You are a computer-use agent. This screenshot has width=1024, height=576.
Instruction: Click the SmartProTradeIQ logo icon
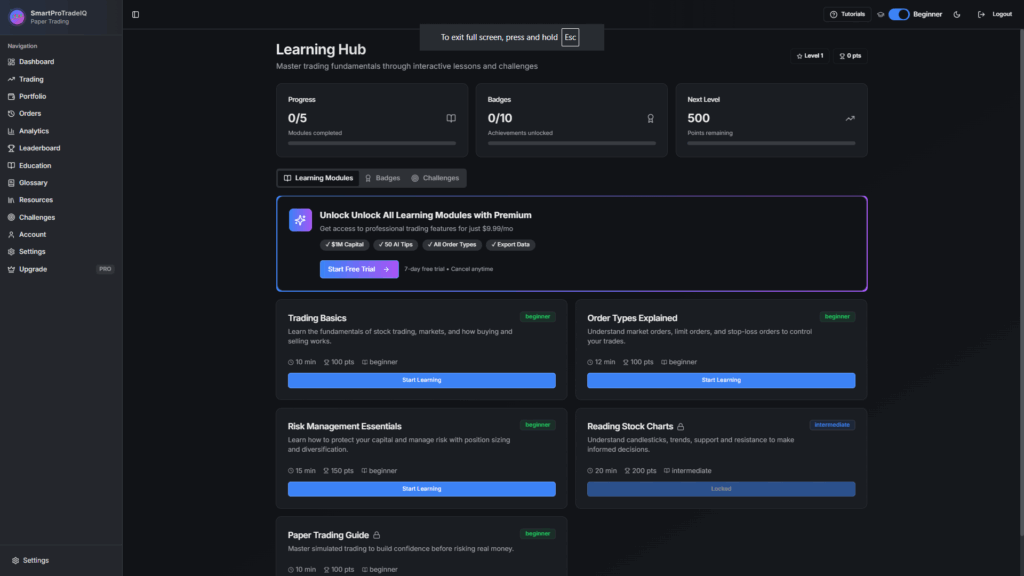[x=16, y=16]
